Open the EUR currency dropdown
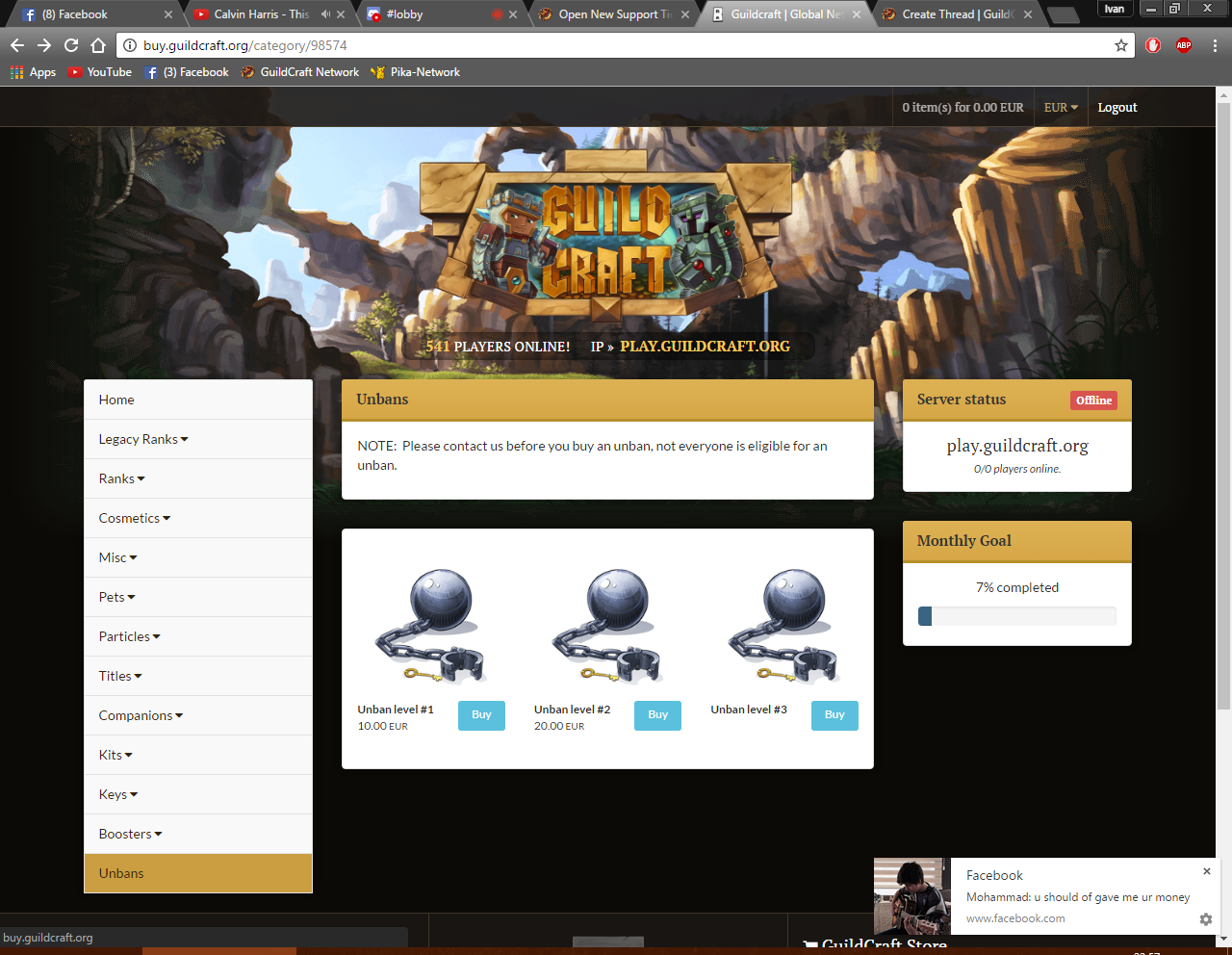1232x955 pixels. point(1061,108)
